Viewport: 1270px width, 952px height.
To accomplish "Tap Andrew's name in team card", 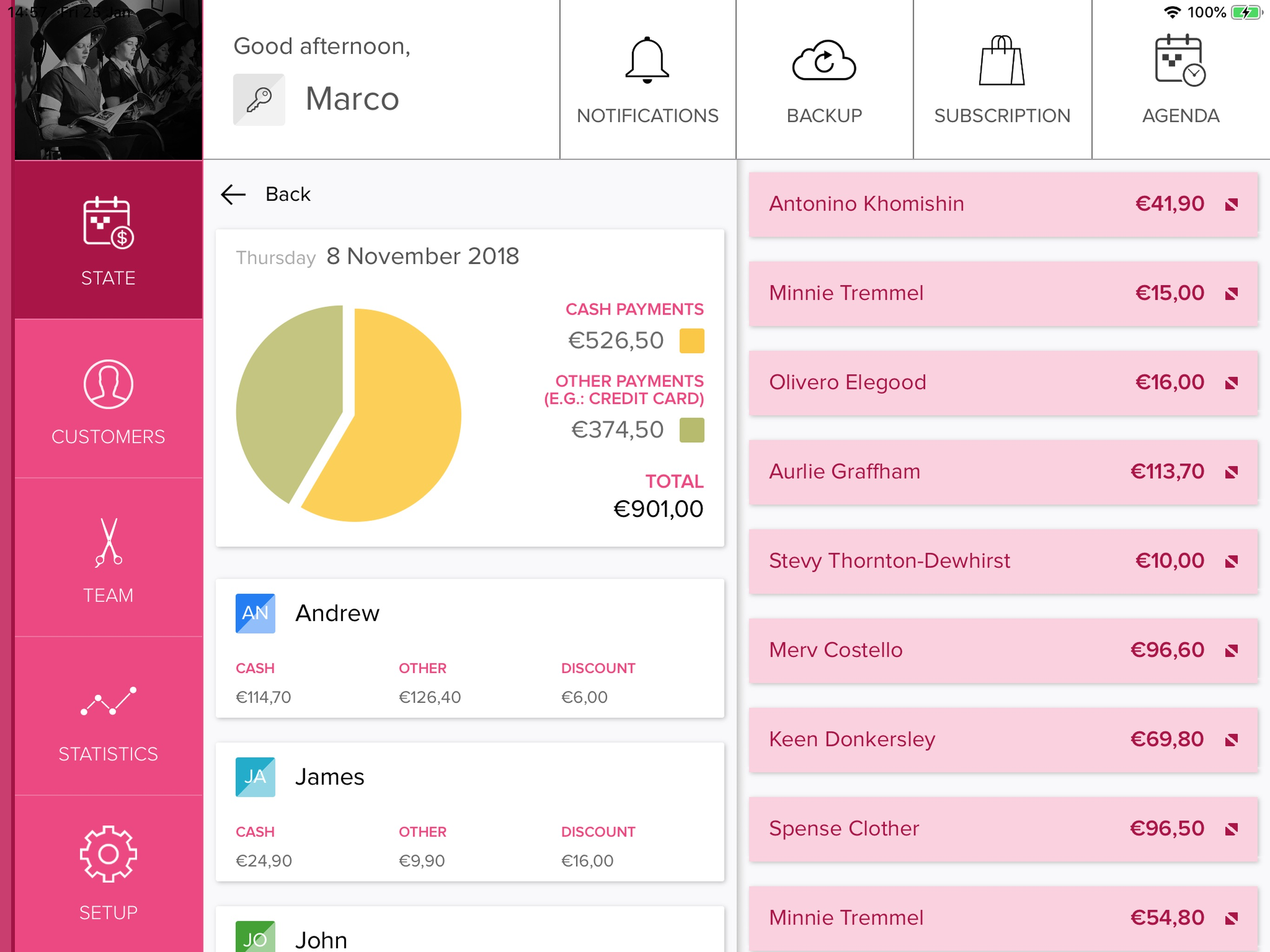I will click(337, 613).
